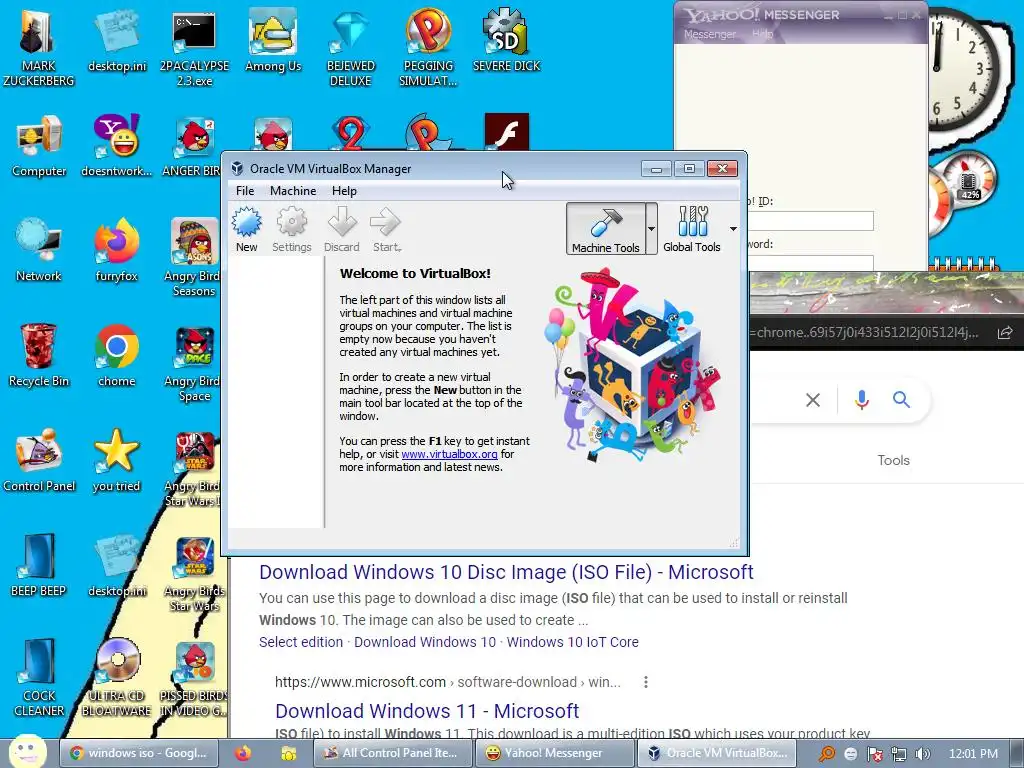This screenshot has height=768, width=1024.
Task: Expand the Global Tools dropdown arrow
Action: 733,229
